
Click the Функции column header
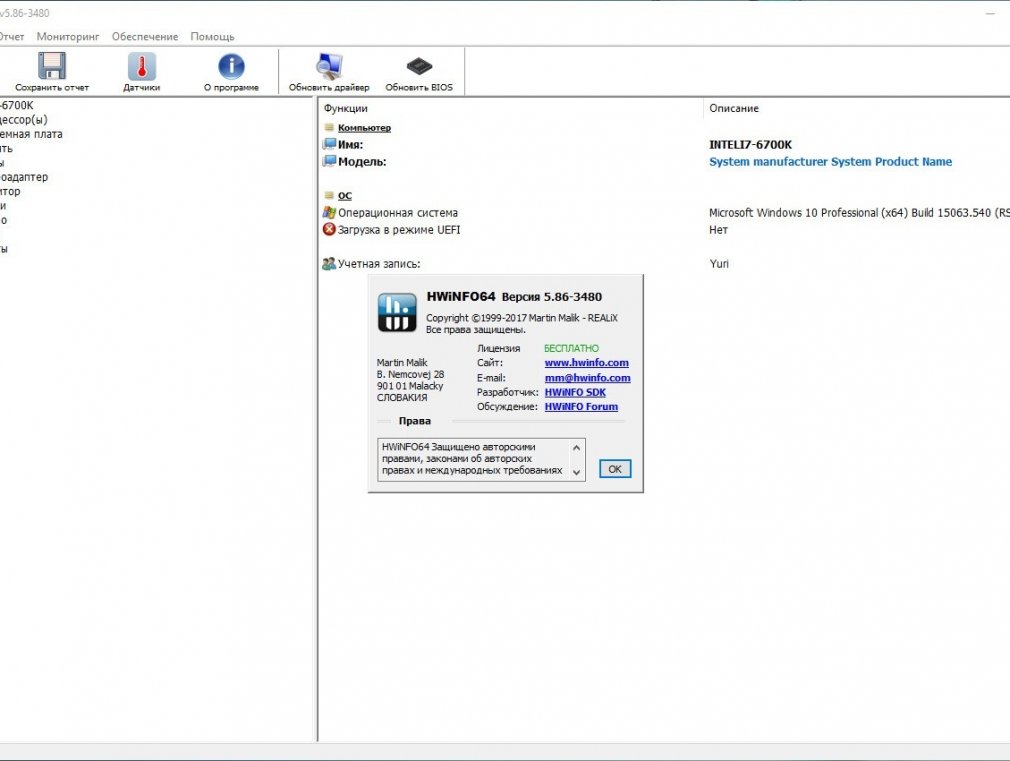346,108
